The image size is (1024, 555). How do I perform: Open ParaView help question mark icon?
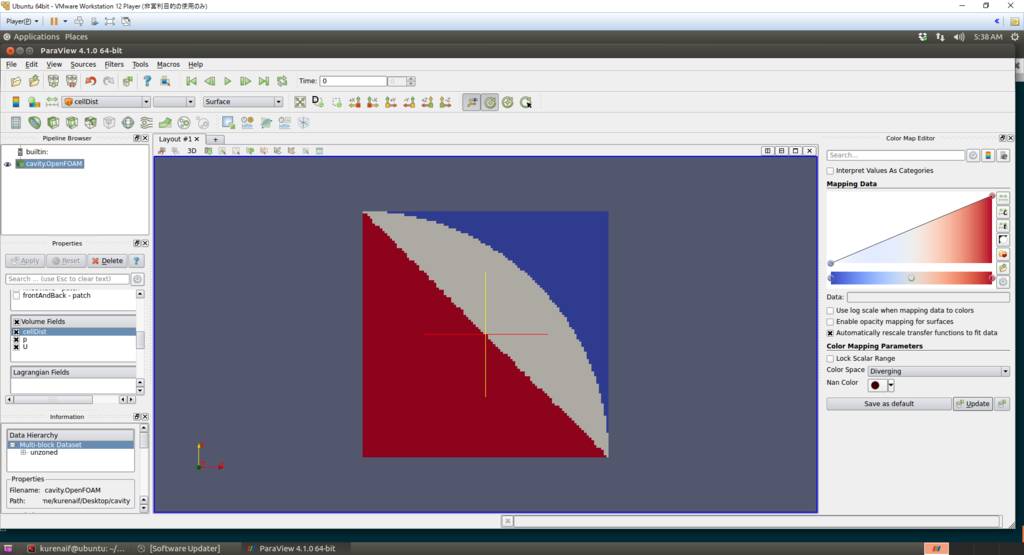(x=147, y=81)
